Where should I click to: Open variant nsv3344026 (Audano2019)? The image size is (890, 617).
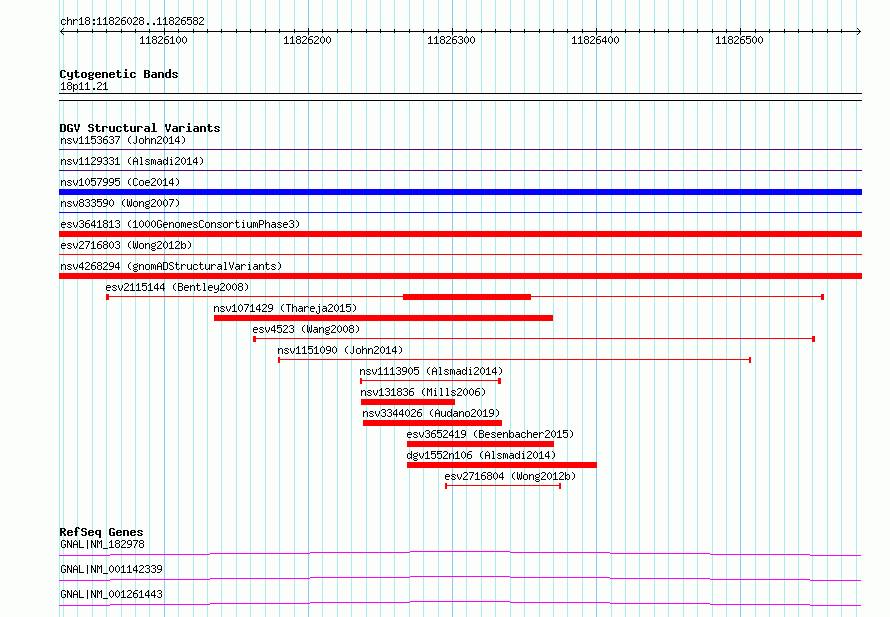431,413
